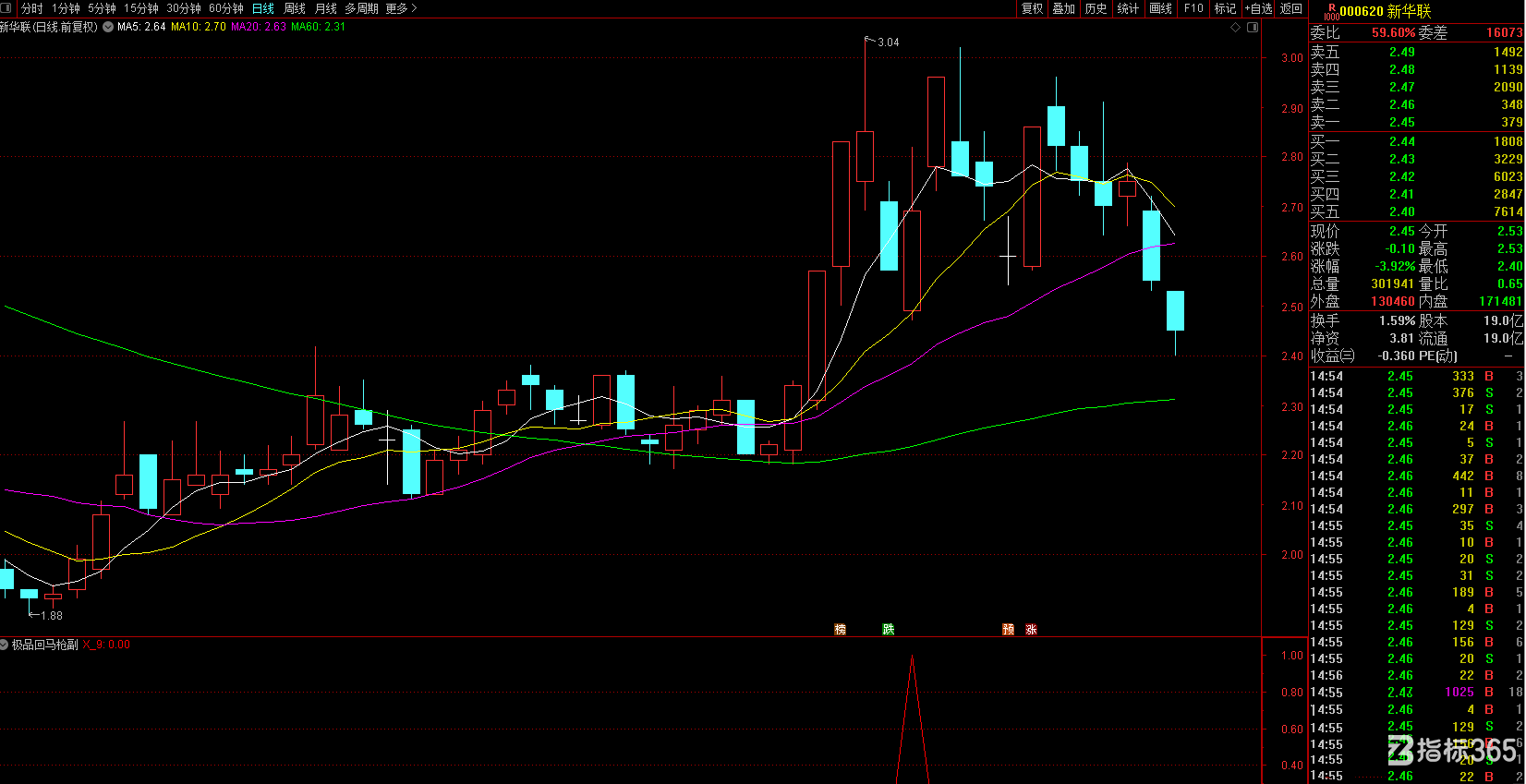Click the 标记 mark button
1526x784 pixels.
[1225, 8]
